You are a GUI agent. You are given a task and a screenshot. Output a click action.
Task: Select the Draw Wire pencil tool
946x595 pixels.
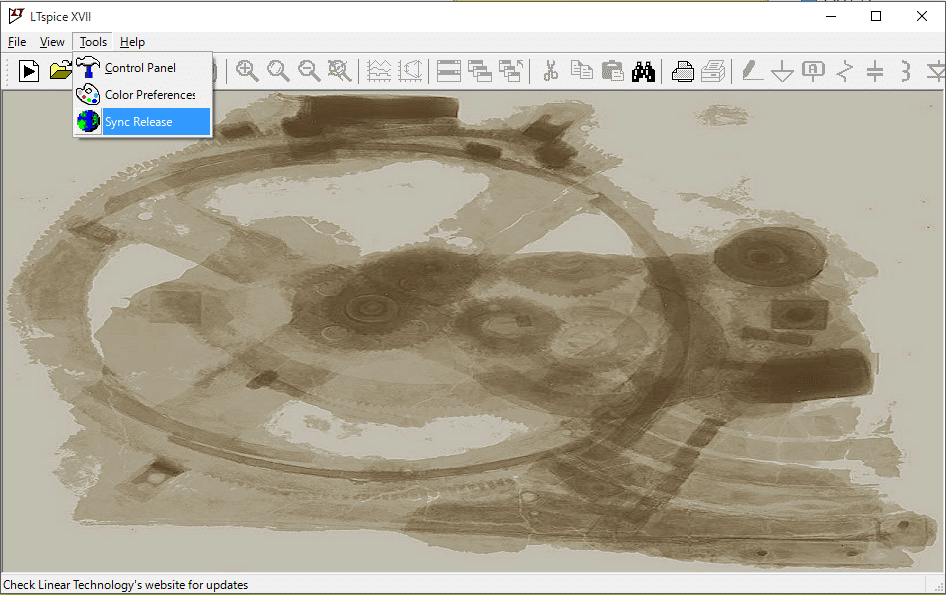[752, 71]
